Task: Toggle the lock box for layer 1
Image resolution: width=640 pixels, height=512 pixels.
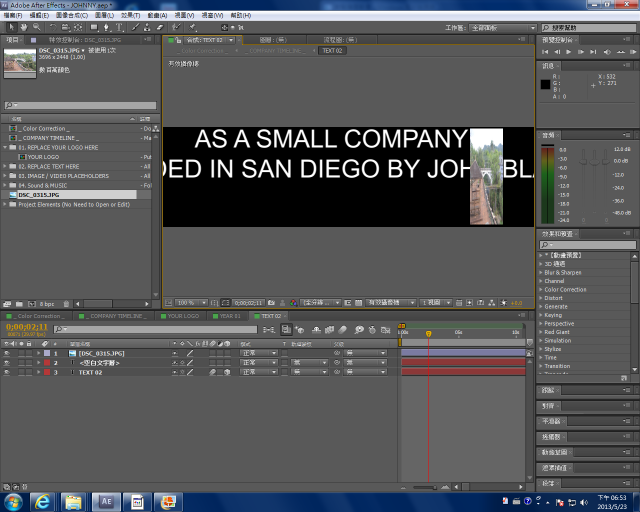Action: (29, 353)
